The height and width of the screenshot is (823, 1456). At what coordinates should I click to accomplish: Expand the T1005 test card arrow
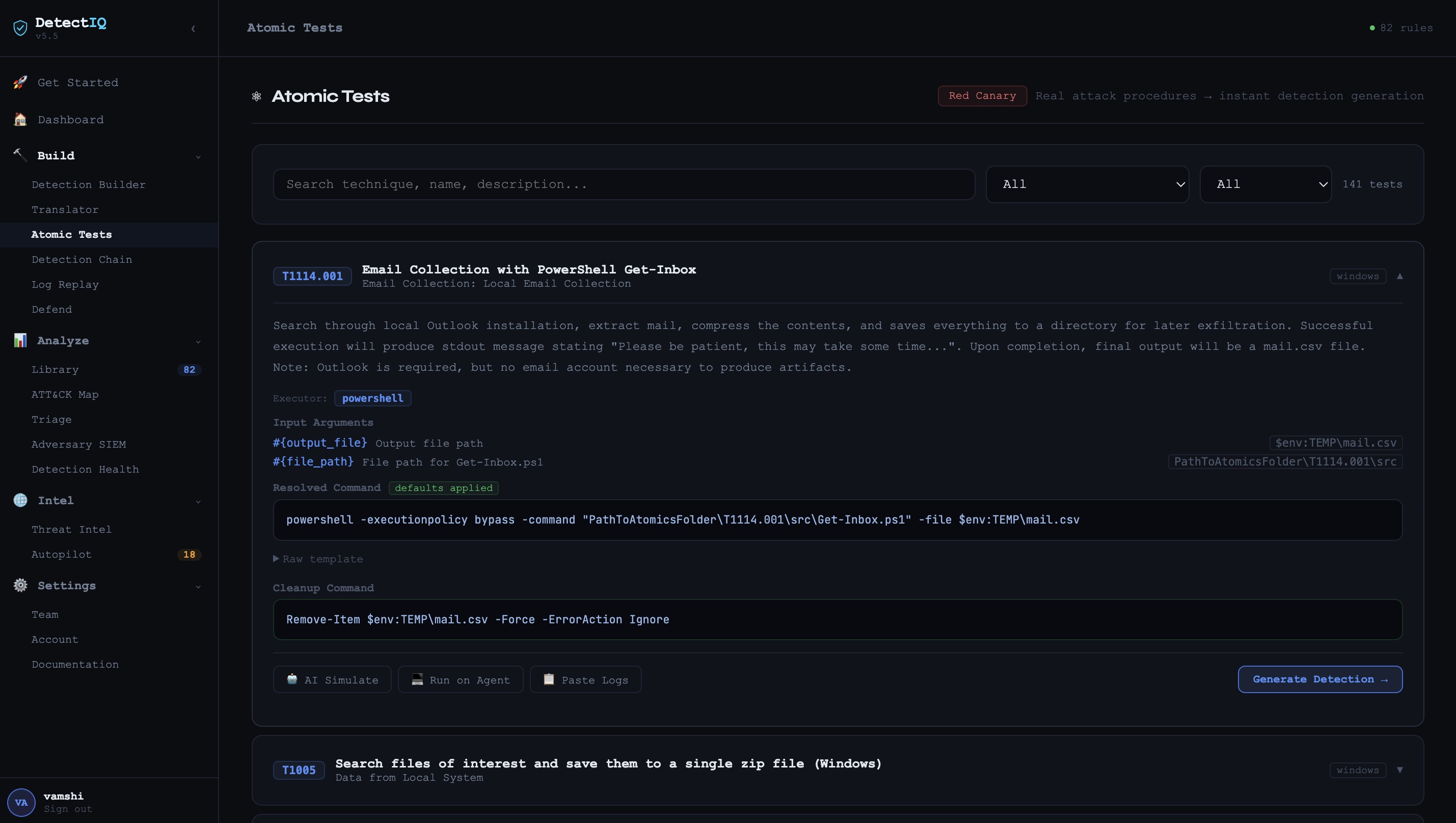click(1400, 770)
